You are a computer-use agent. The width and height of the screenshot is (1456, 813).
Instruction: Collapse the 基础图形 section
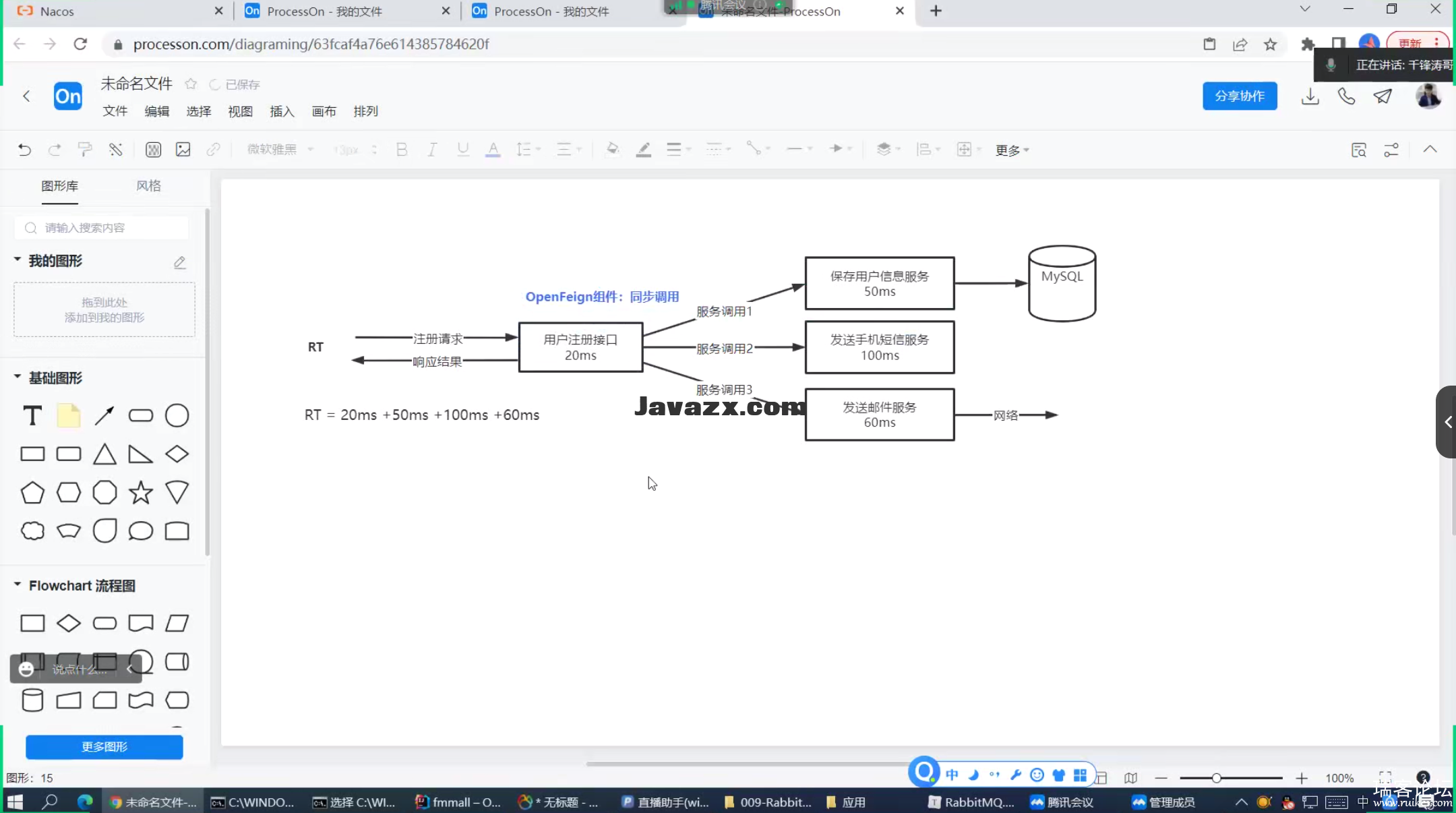(18, 376)
